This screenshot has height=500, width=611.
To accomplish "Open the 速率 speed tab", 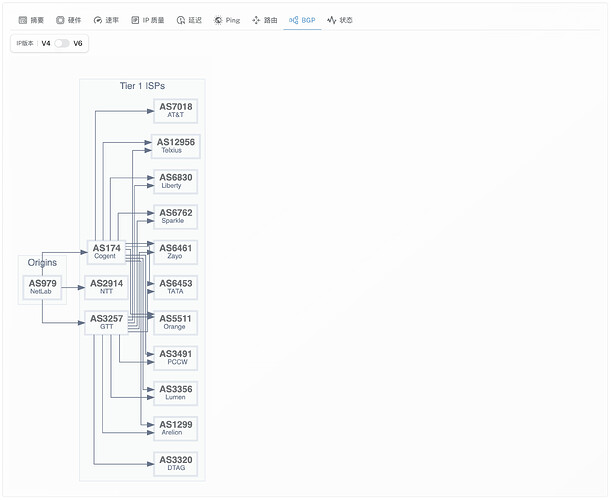I will 106,20.
